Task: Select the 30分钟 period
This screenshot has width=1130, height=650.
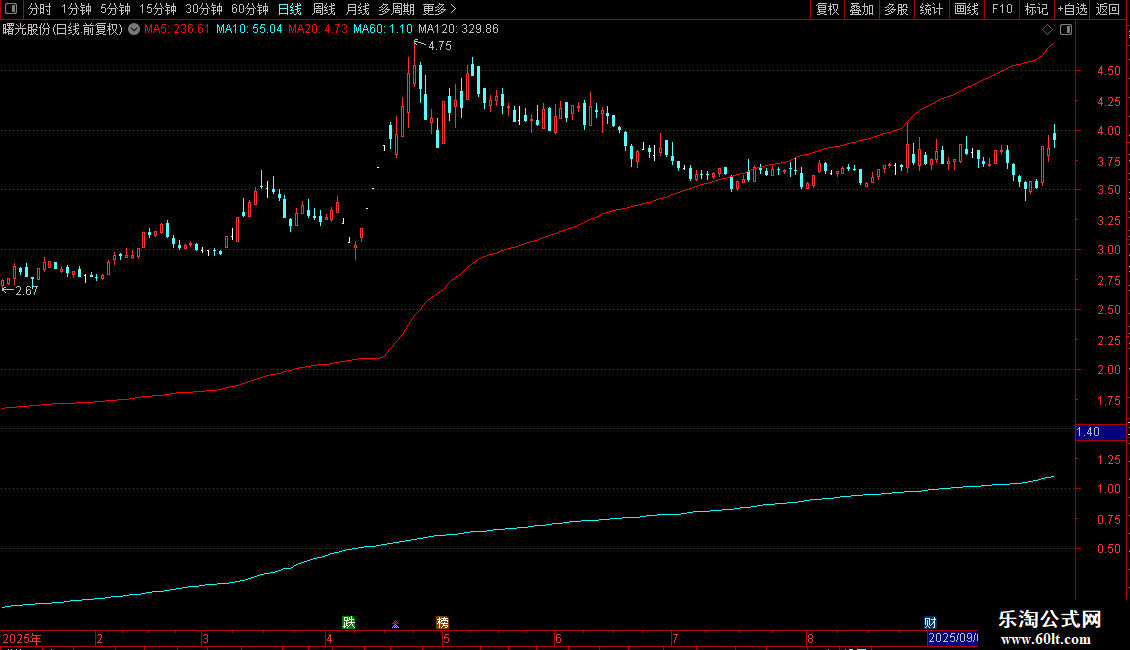Action: 203,9
